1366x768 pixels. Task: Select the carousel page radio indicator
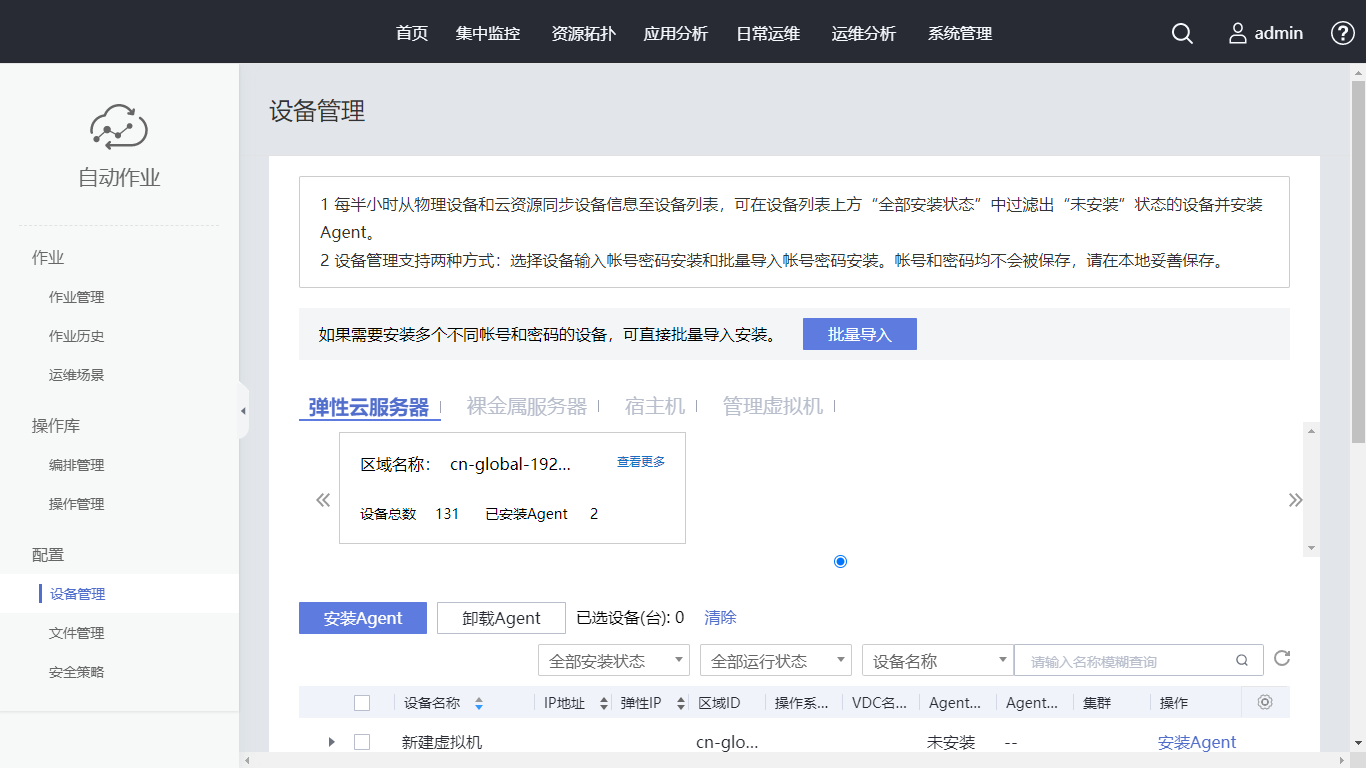840,561
